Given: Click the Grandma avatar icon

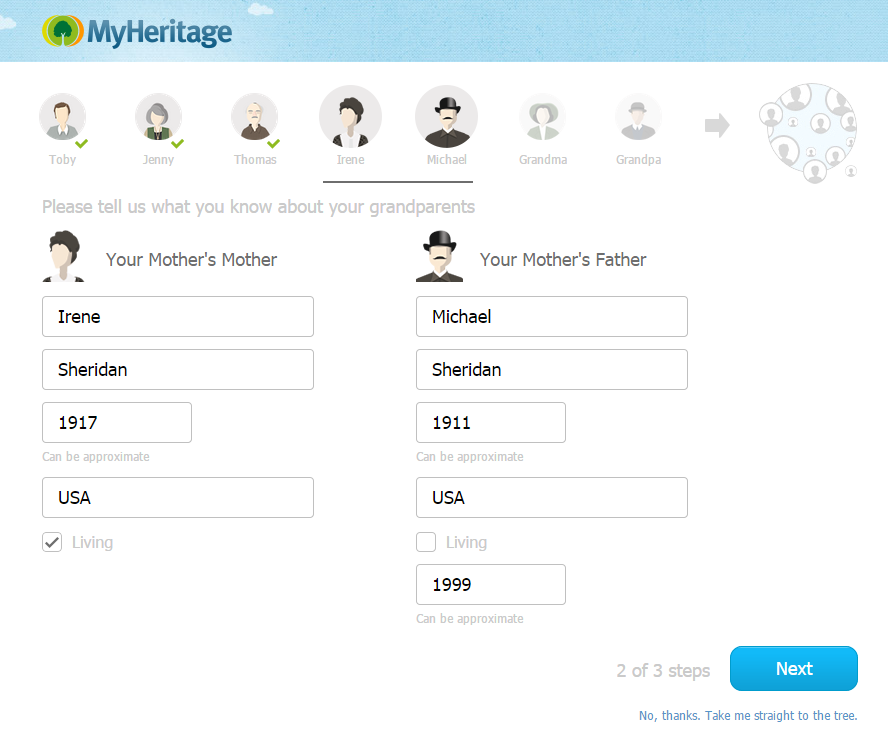Looking at the screenshot, I should pos(542,118).
